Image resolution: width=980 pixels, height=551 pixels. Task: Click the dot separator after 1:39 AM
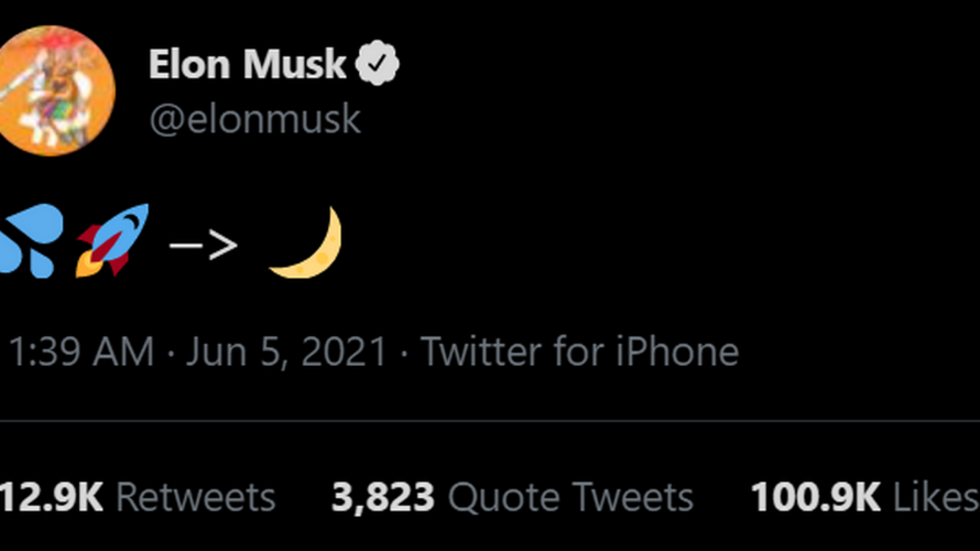point(170,352)
